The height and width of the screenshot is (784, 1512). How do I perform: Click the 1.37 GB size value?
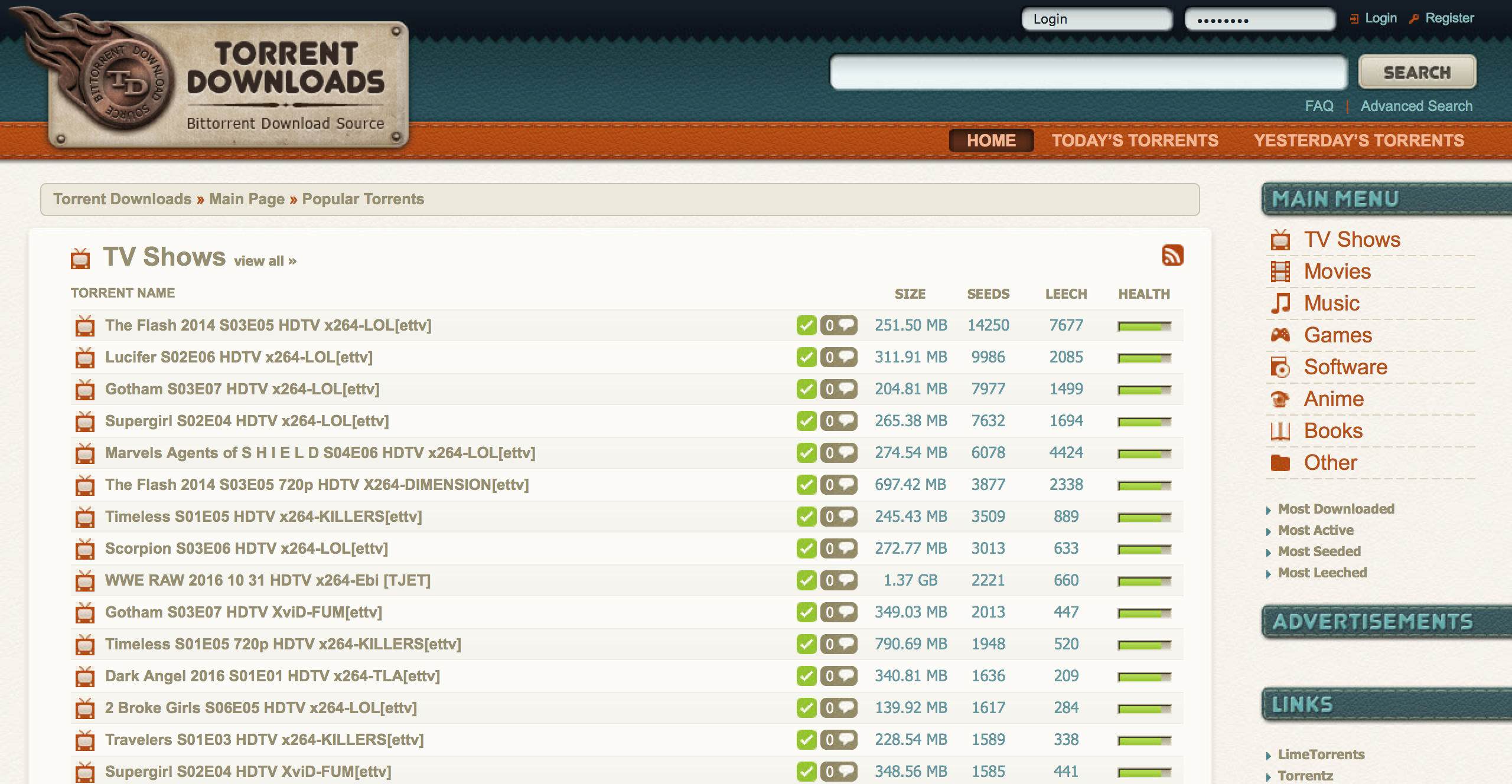tap(910, 580)
